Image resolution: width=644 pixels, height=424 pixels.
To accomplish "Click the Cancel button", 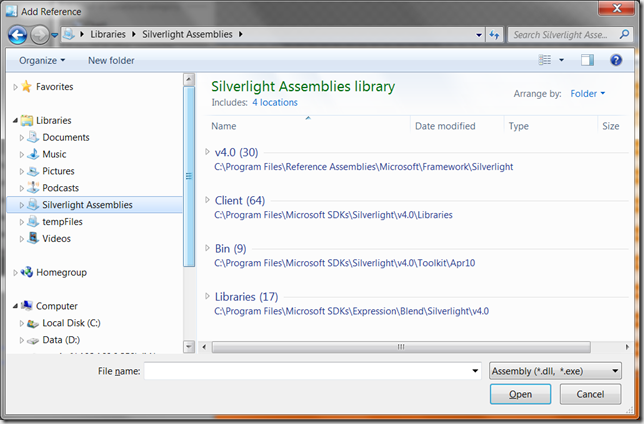I will [590, 394].
